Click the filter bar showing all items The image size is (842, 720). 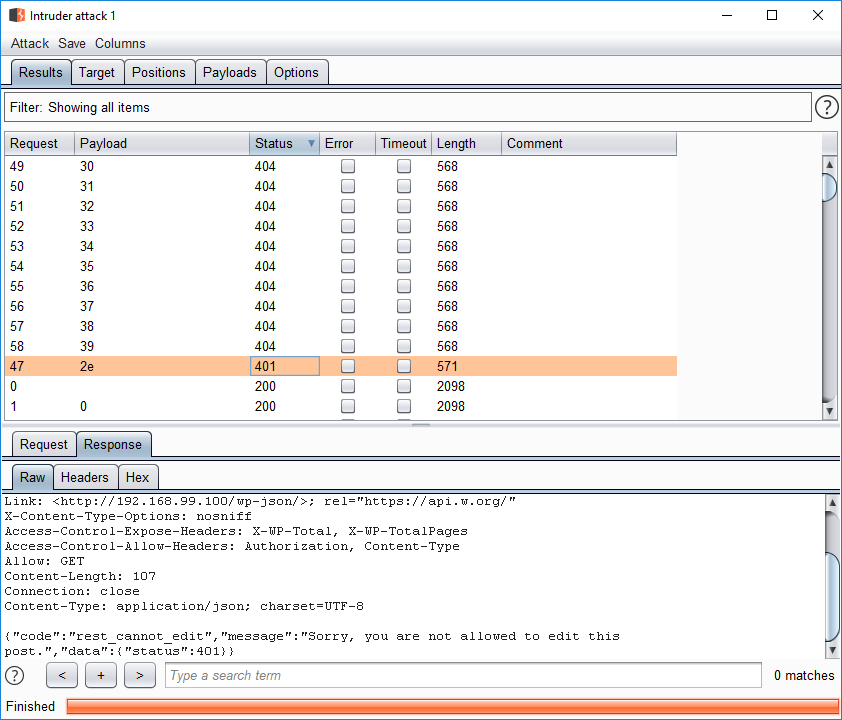tap(408, 107)
